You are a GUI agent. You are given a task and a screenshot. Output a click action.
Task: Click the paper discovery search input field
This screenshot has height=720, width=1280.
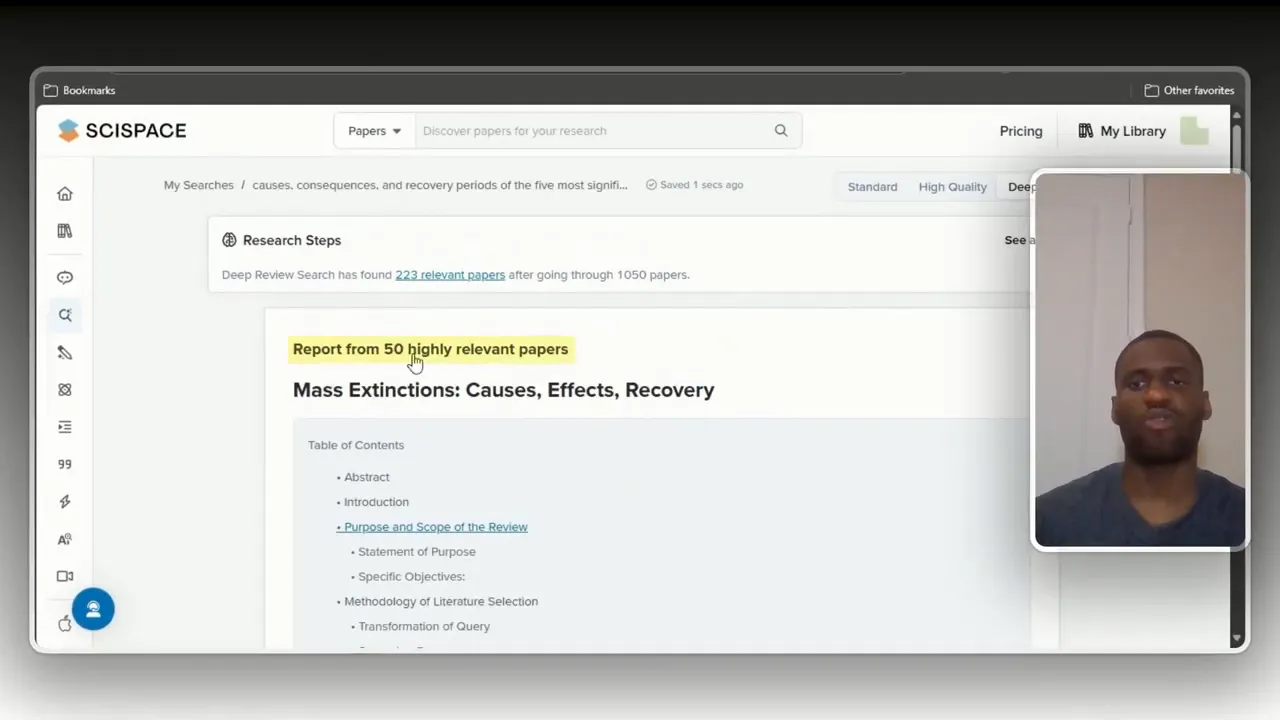590,130
